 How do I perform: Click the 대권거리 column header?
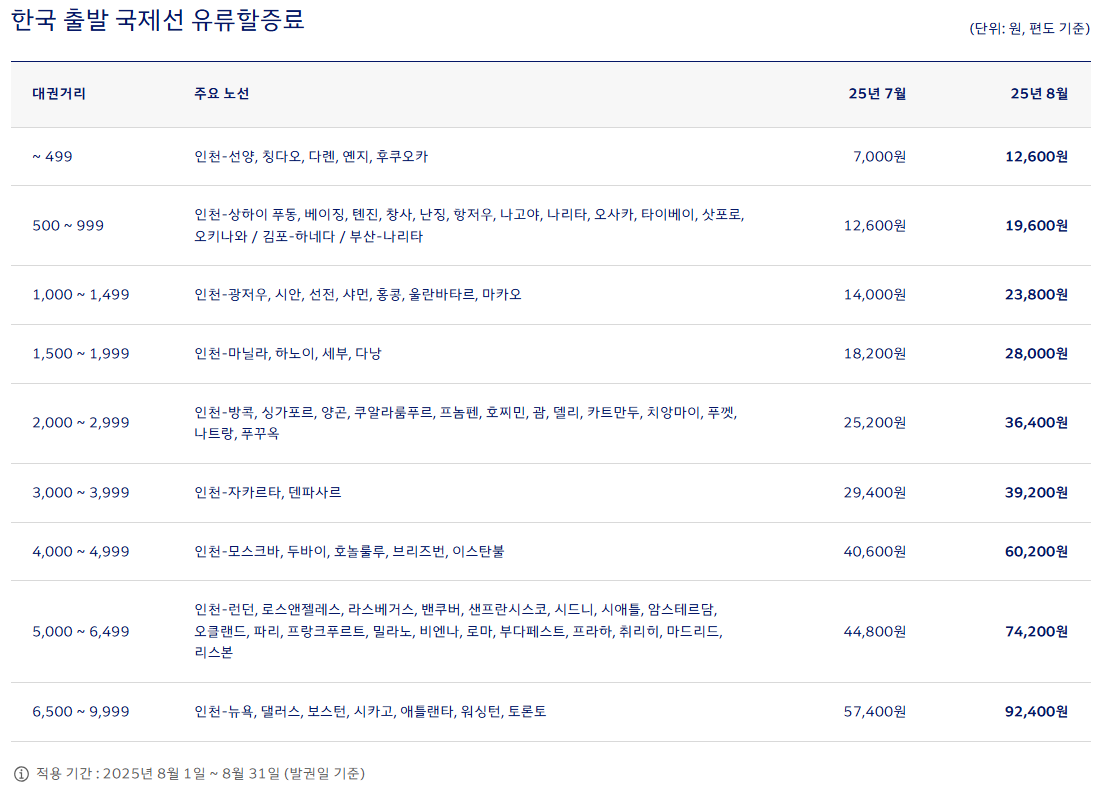click(x=59, y=93)
